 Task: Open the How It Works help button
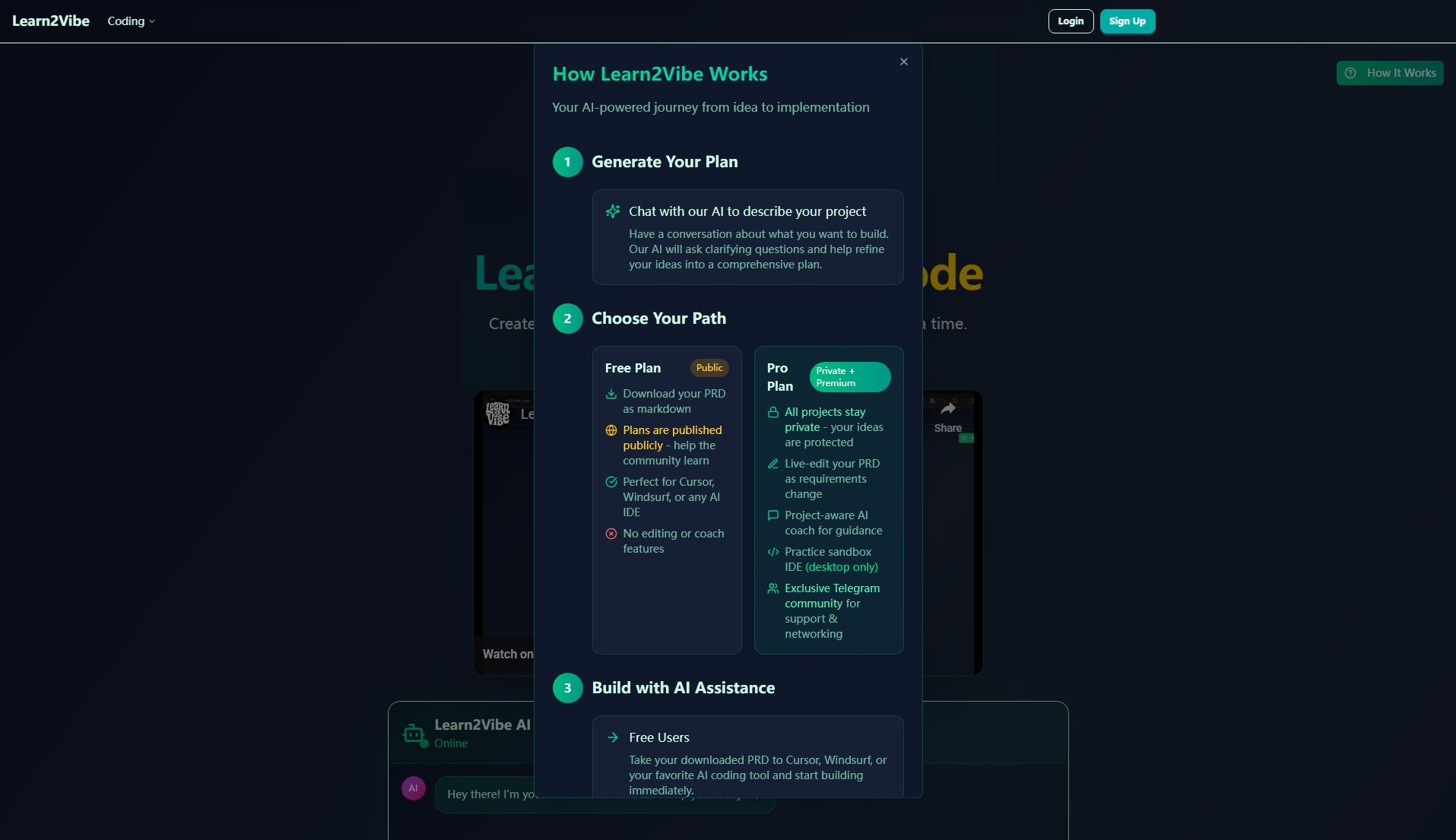(1389, 73)
